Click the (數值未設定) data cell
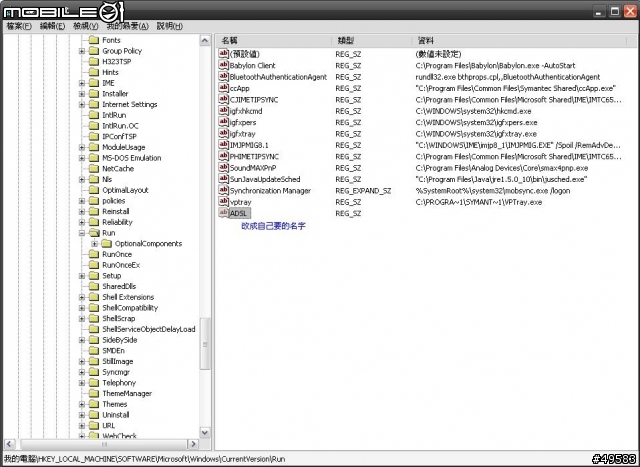Screen dimensions: 640x467 pos(438,54)
